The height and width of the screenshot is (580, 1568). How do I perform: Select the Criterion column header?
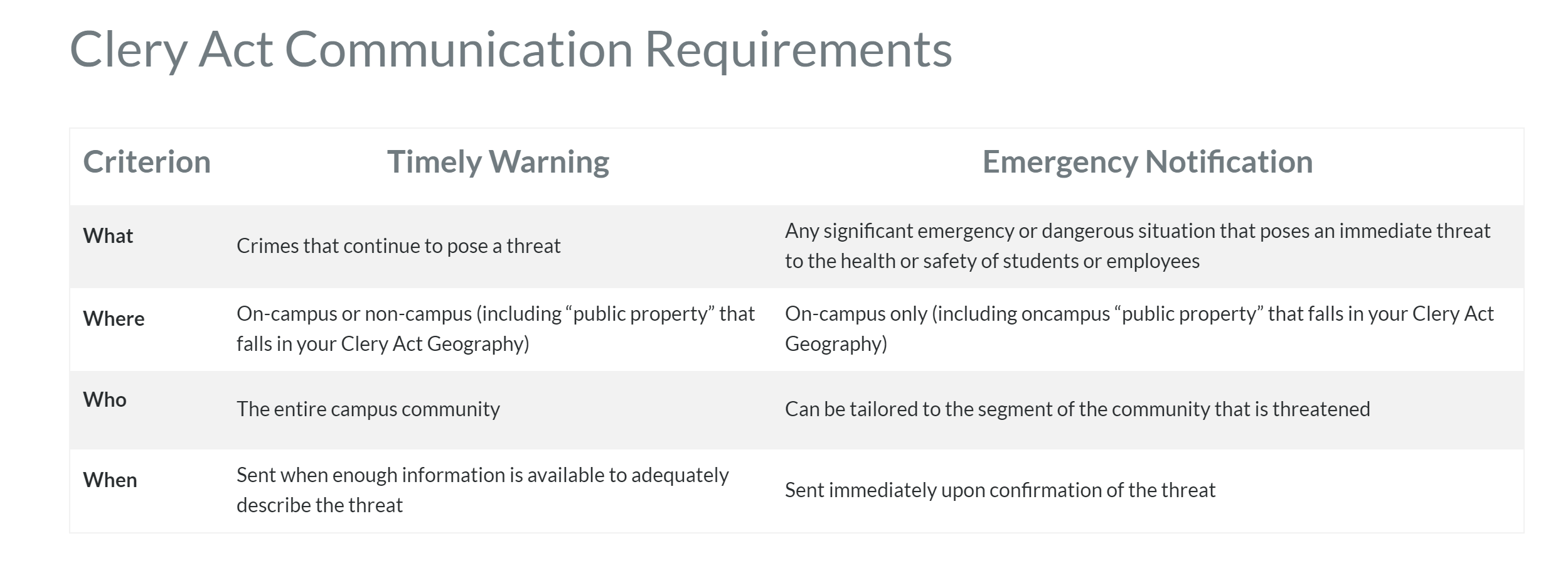pyautogui.click(x=147, y=162)
